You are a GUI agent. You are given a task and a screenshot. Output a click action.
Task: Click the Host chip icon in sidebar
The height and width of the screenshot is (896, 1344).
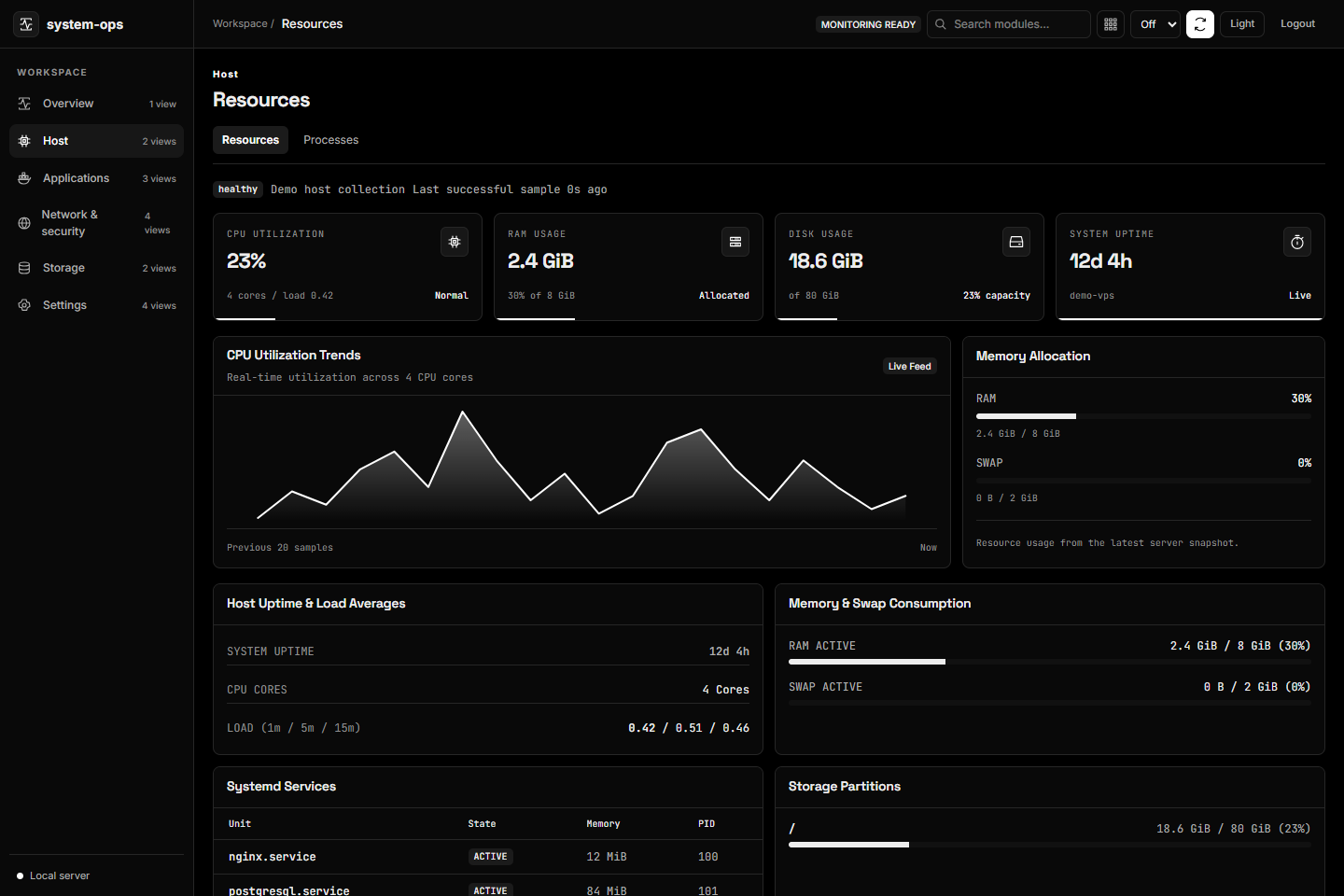click(24, 141)
